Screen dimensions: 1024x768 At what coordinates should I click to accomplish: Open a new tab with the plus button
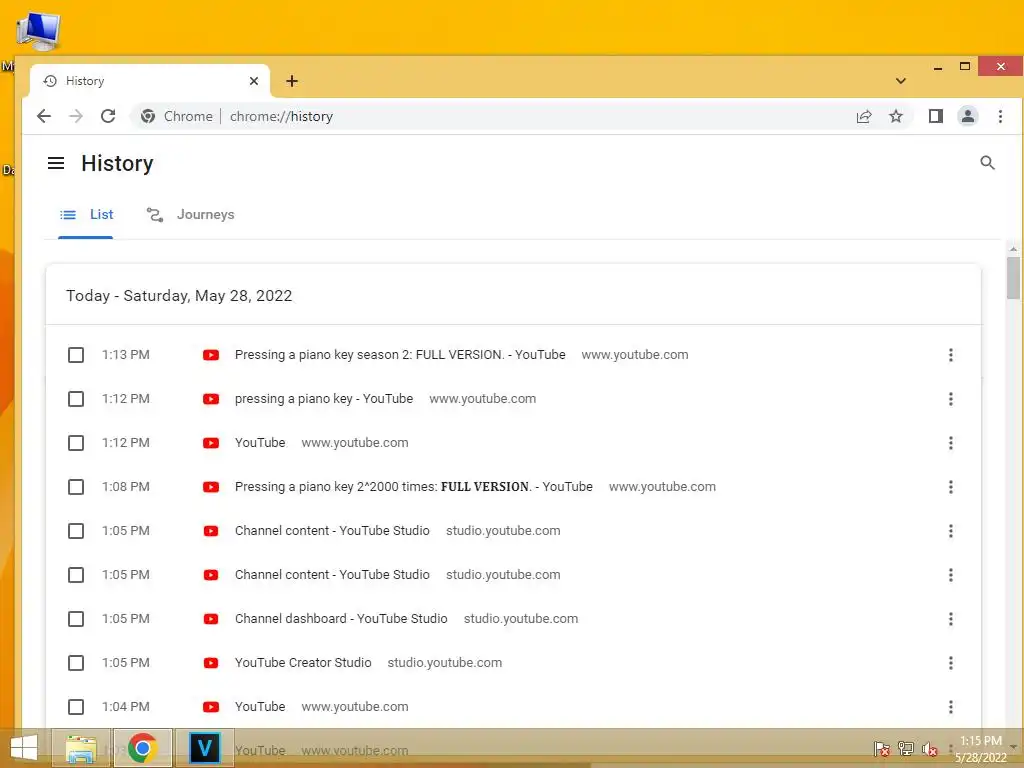(x=292, y=81)
